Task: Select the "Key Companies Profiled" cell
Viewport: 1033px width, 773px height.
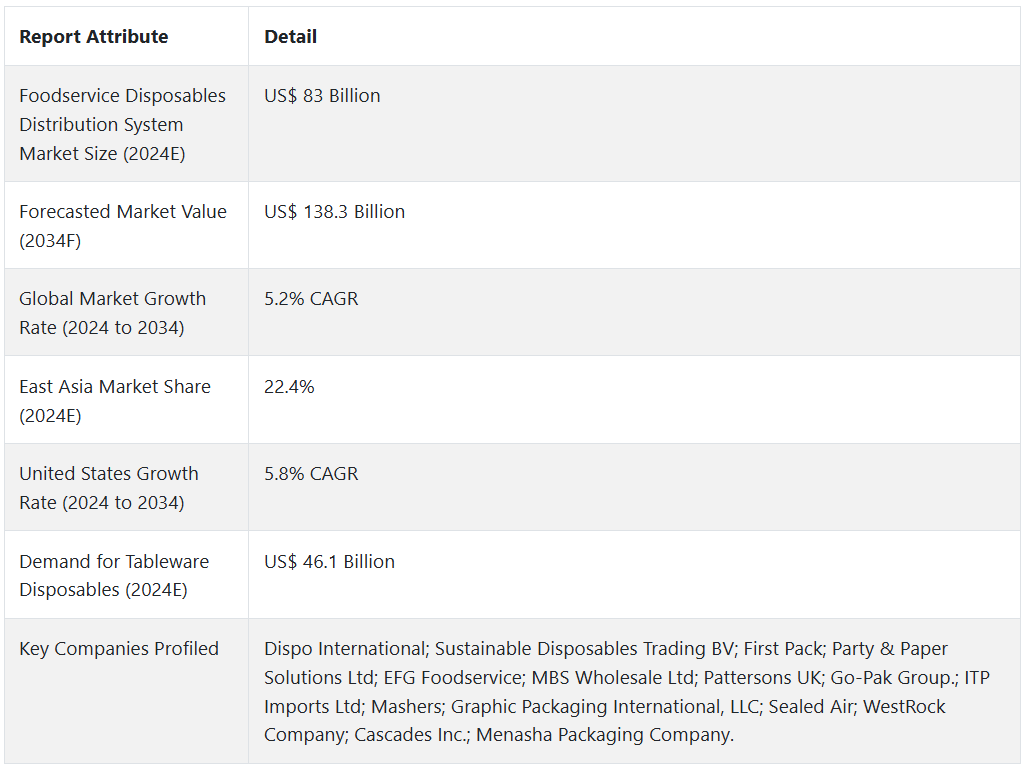Action: tap(119, 649)
